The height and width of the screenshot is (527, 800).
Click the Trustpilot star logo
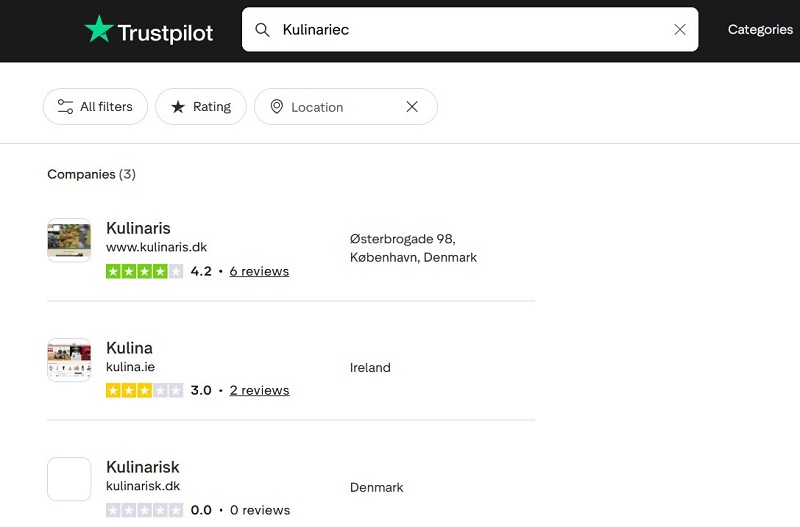(x=99, y=30)
